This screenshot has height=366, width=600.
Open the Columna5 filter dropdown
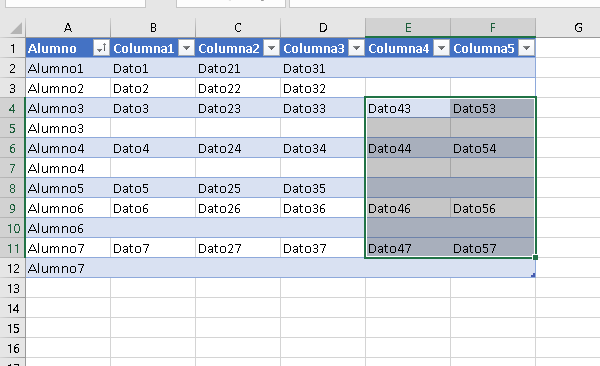[x=527, y=48]
